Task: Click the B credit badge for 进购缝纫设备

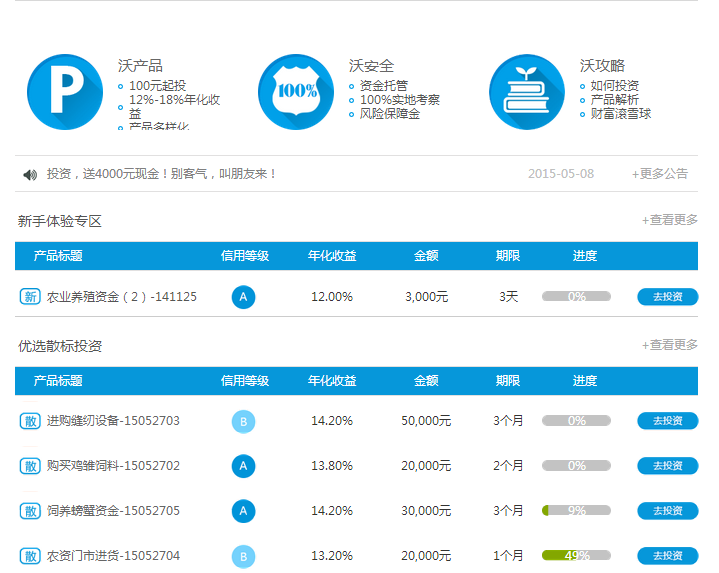Action: [243, 421]
